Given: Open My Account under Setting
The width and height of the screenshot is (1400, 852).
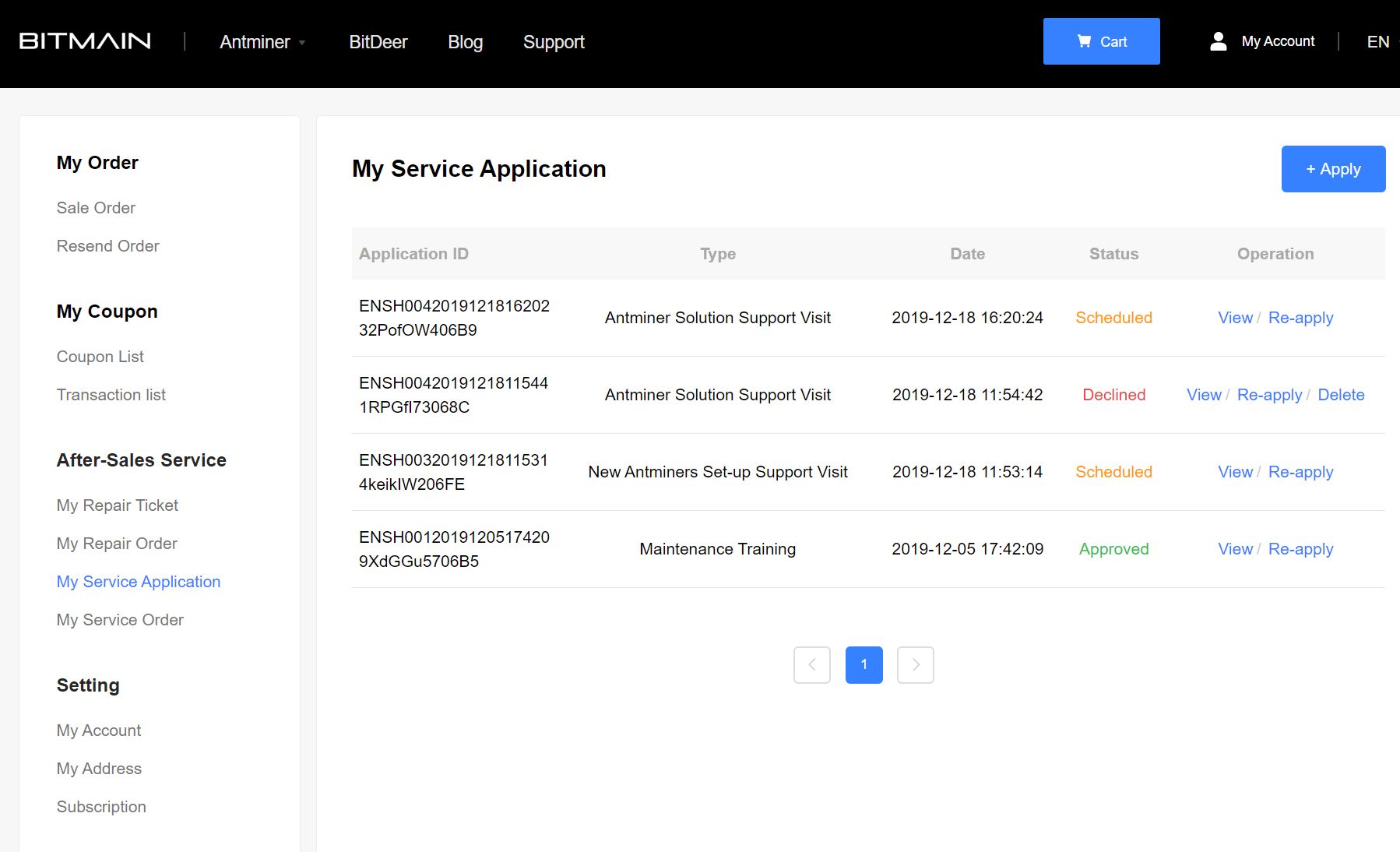Looking at the screenshot, I should 99,731.
